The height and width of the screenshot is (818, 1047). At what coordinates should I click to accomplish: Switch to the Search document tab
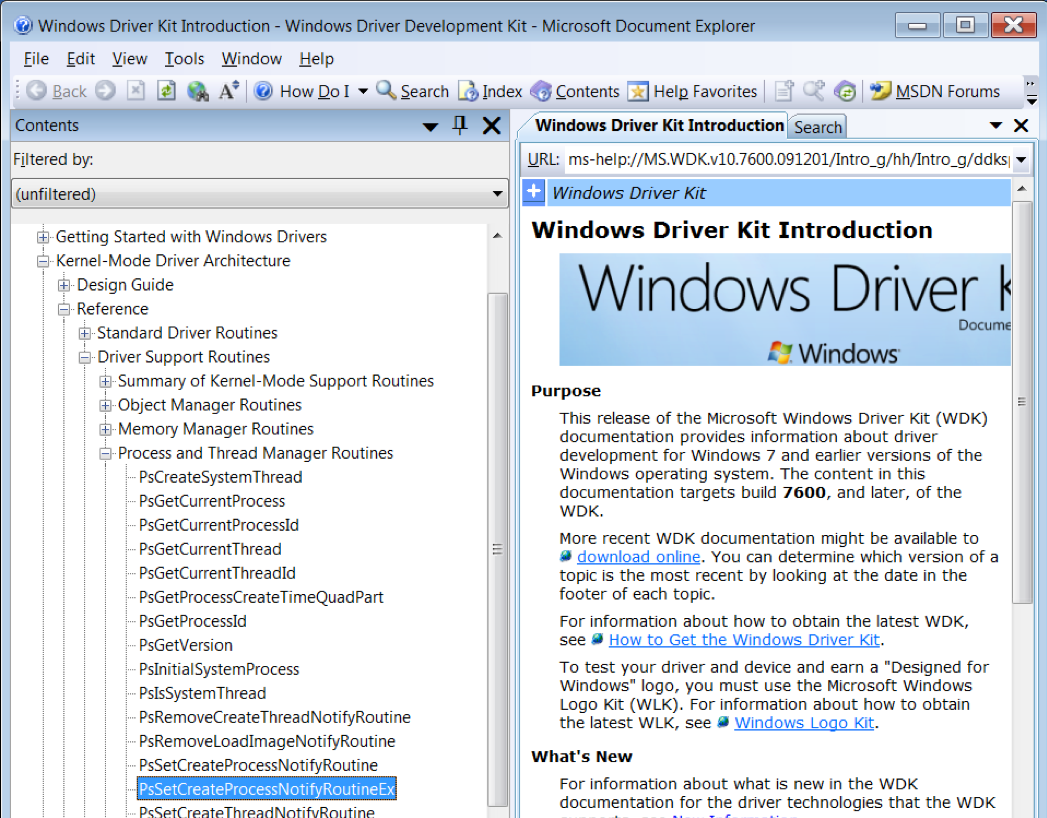click(817, 127)
